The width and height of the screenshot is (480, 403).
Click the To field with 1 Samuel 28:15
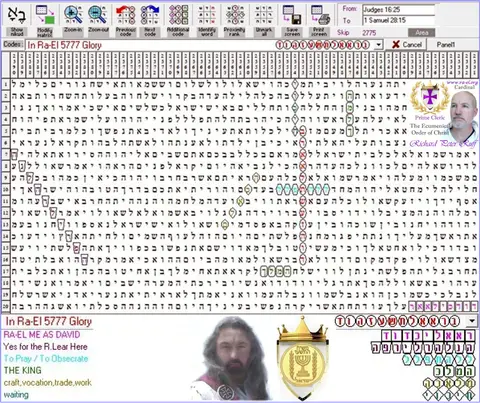tap(399, 20)
